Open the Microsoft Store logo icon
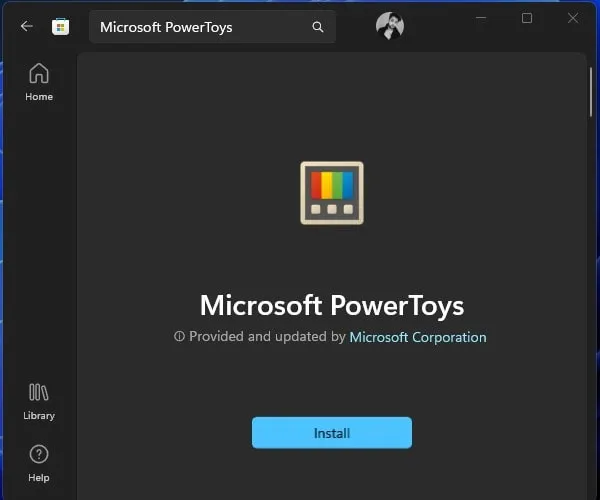600x500 pixels. 60,27
